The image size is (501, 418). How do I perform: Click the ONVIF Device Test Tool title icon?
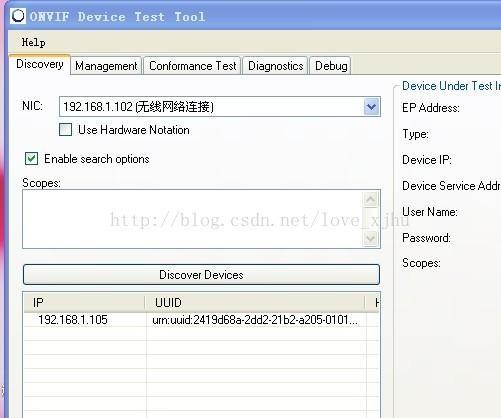click(x=18, y=16)
